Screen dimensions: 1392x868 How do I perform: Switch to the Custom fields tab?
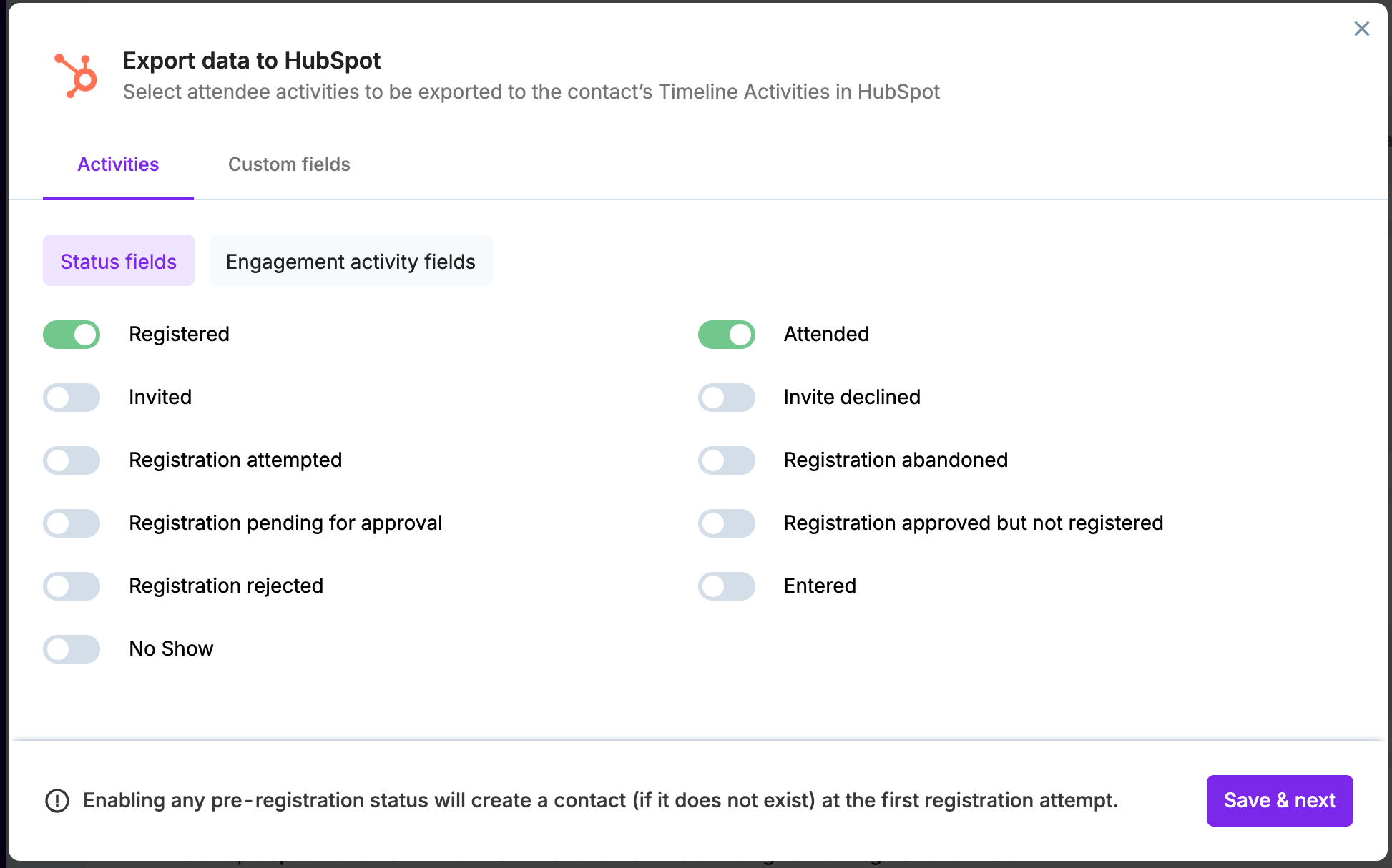tap(289, 164)
